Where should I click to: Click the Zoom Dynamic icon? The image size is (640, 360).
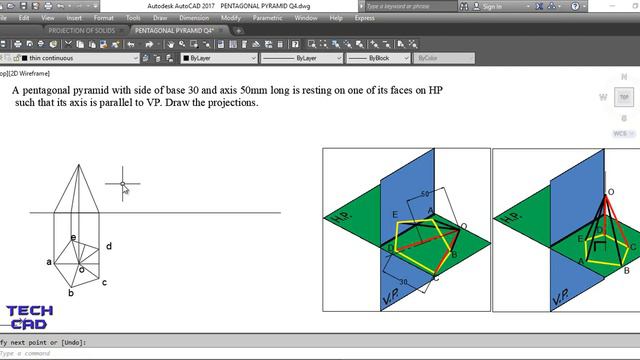click(324, 44)
